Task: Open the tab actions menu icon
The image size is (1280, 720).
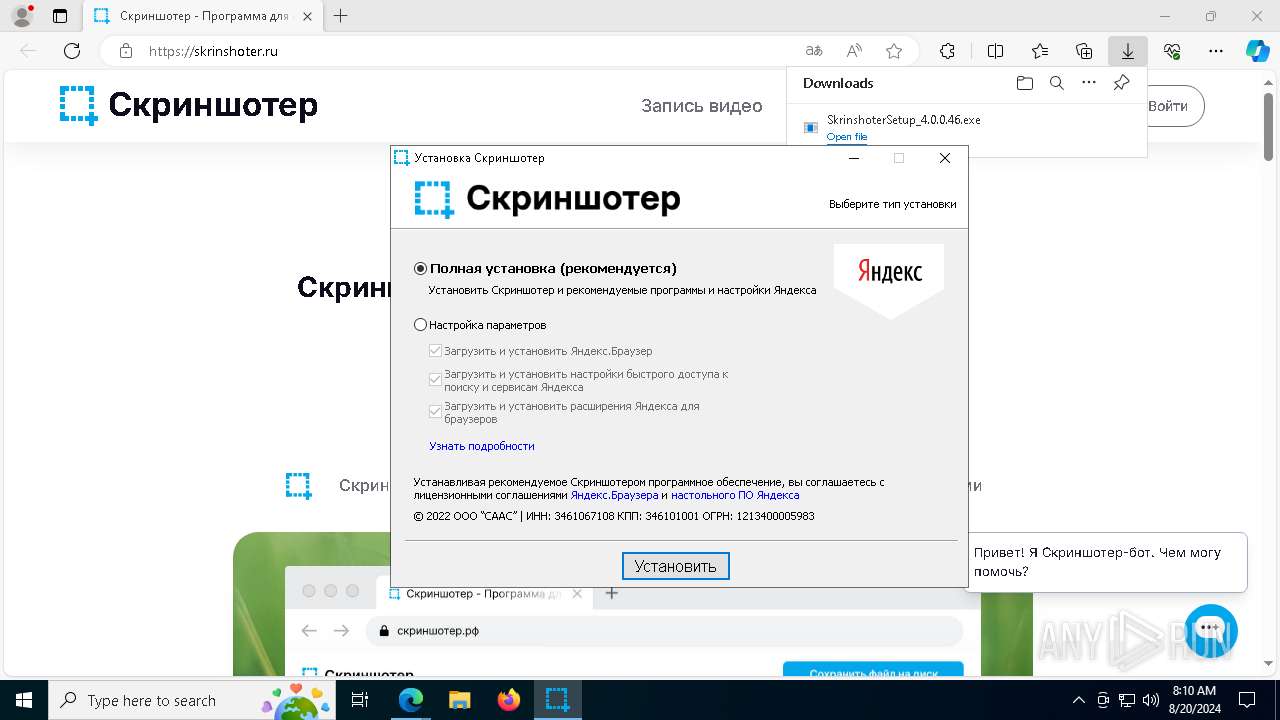Action: pyautogui.click(x=60, y=16)
